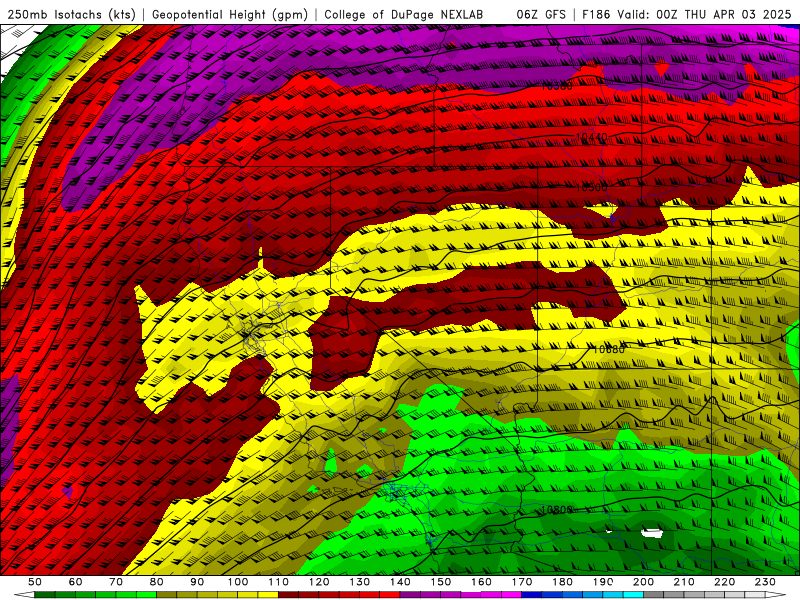Click the 'Valid: 00Z THU APR 03 2025' text
Screen dimensions: 800x600
click(704, 15)
